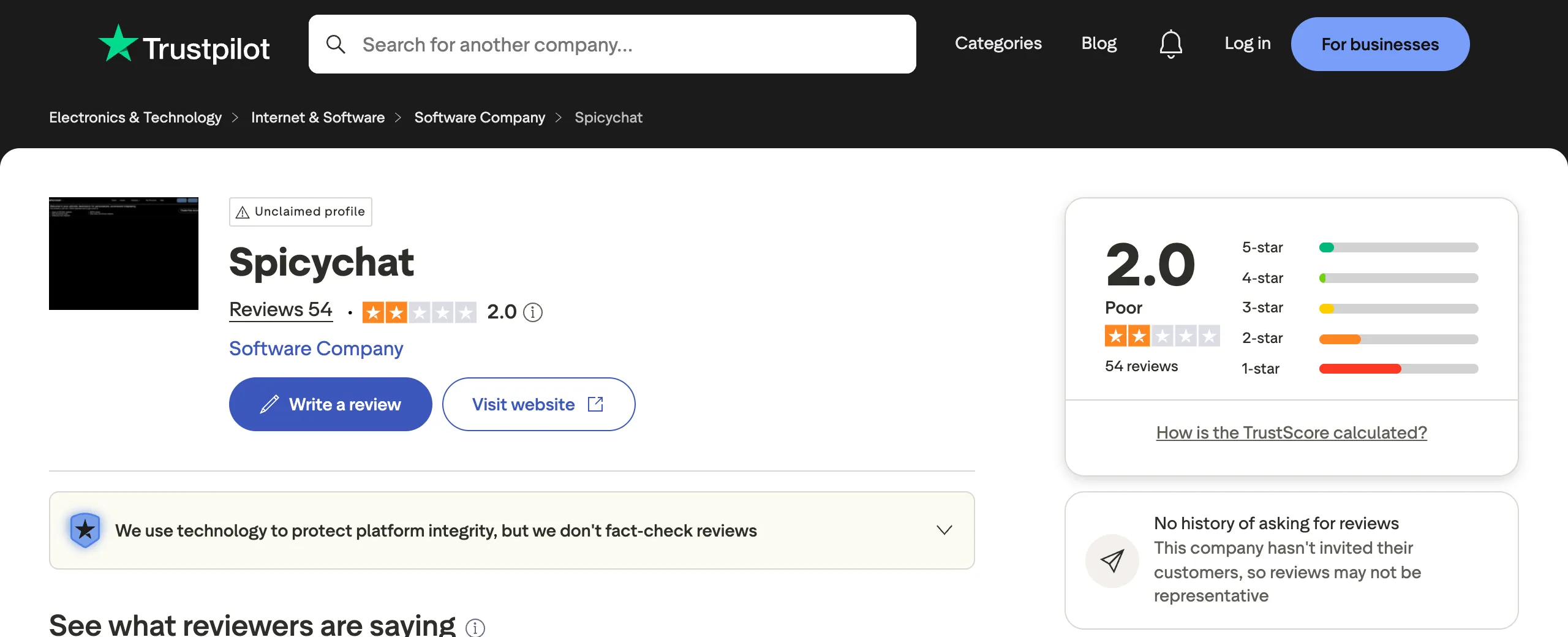Click Log in

[x=1248, y=43]
